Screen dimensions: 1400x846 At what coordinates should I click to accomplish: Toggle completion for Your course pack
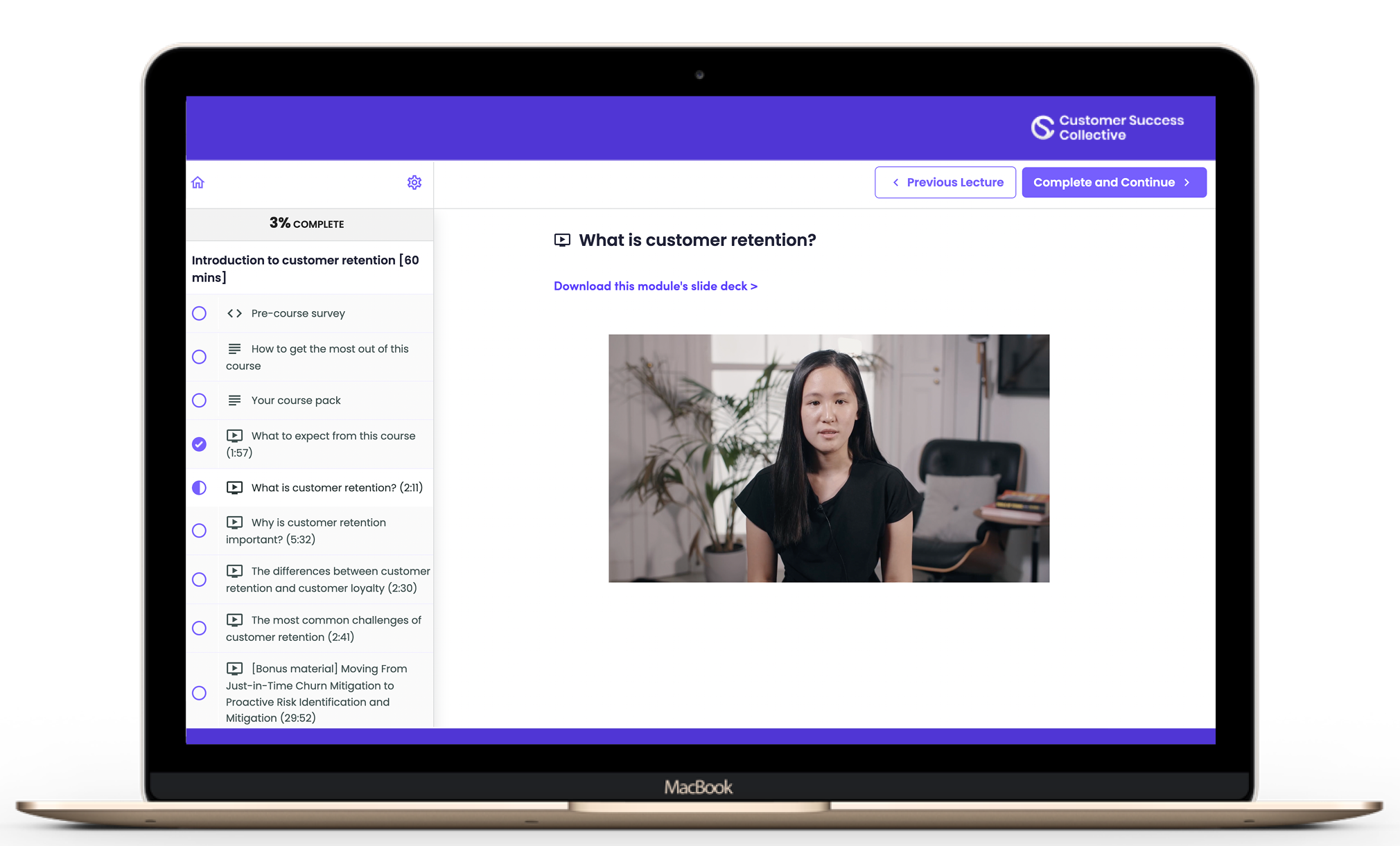(x=199, y=401)
